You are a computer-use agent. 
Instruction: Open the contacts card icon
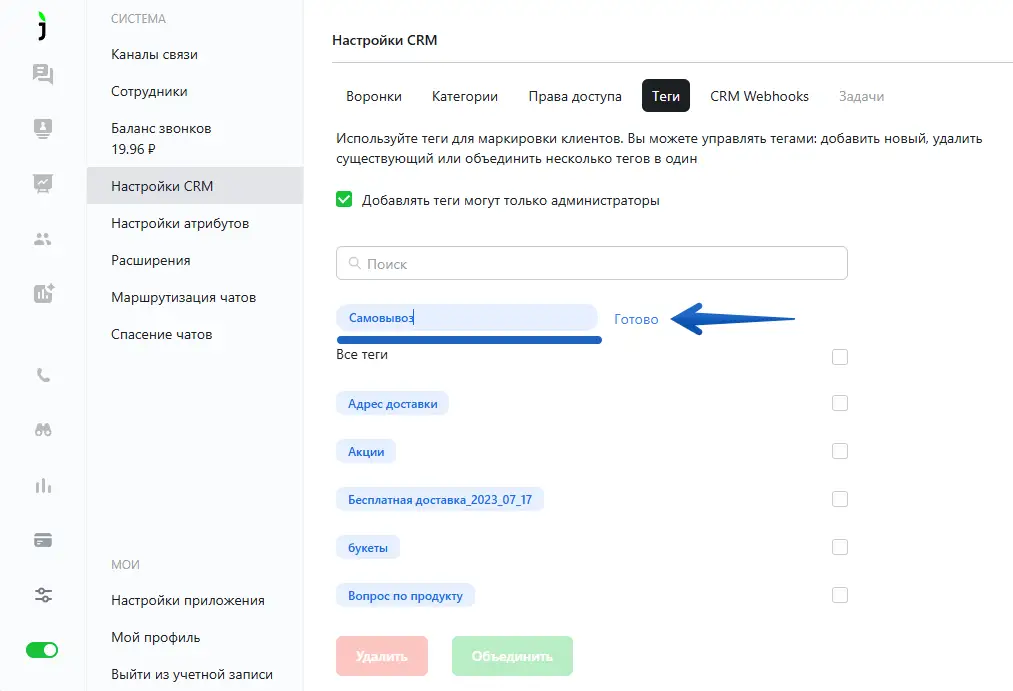pyautogui.click(x=43, y=128)
